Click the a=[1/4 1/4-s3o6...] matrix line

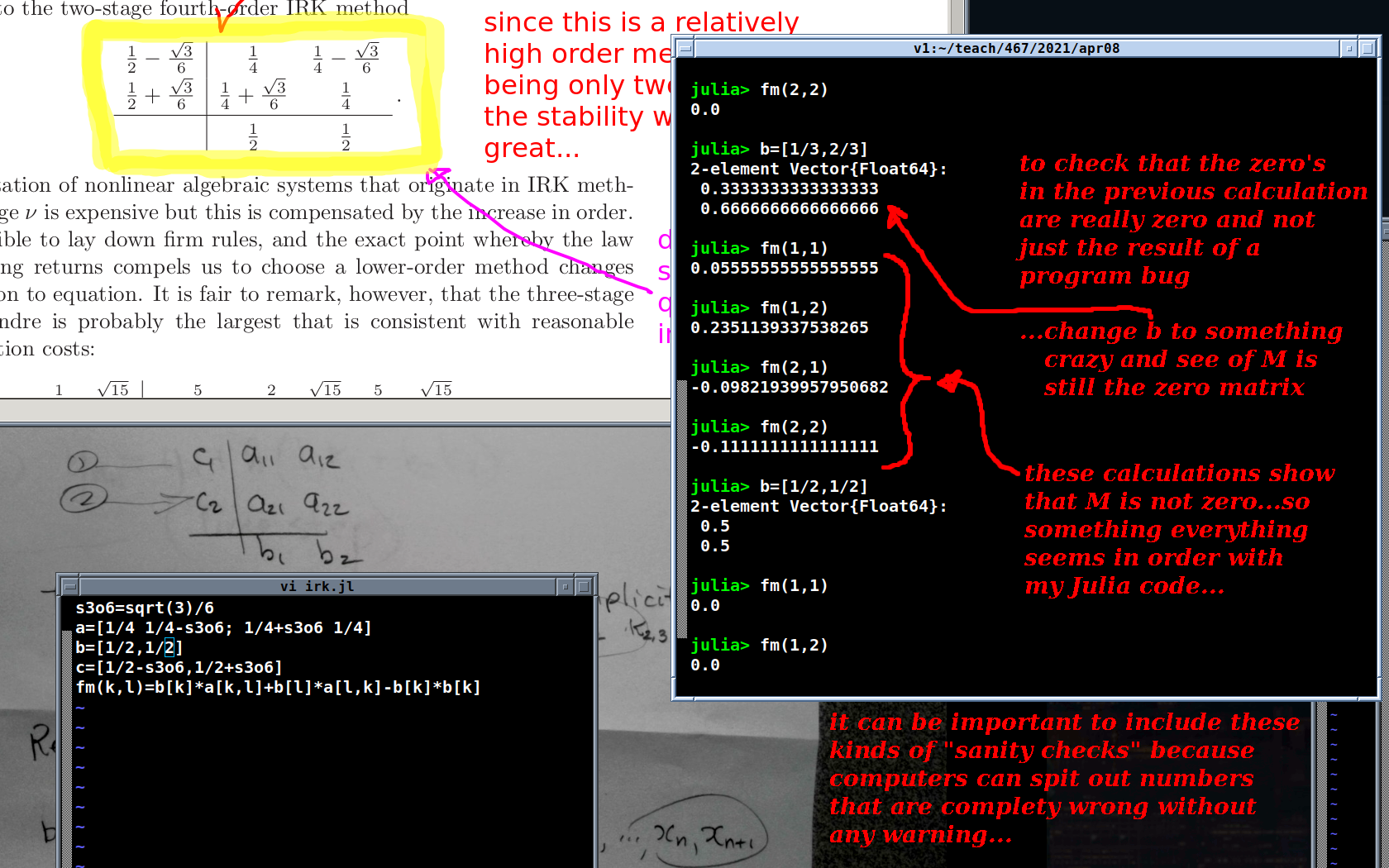pos(223,628)
